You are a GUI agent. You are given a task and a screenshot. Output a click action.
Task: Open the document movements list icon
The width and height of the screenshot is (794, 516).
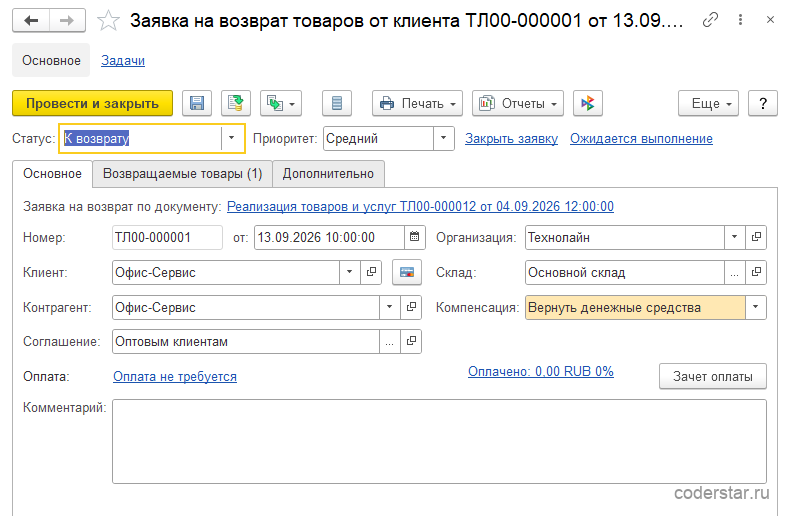(337, 103)
